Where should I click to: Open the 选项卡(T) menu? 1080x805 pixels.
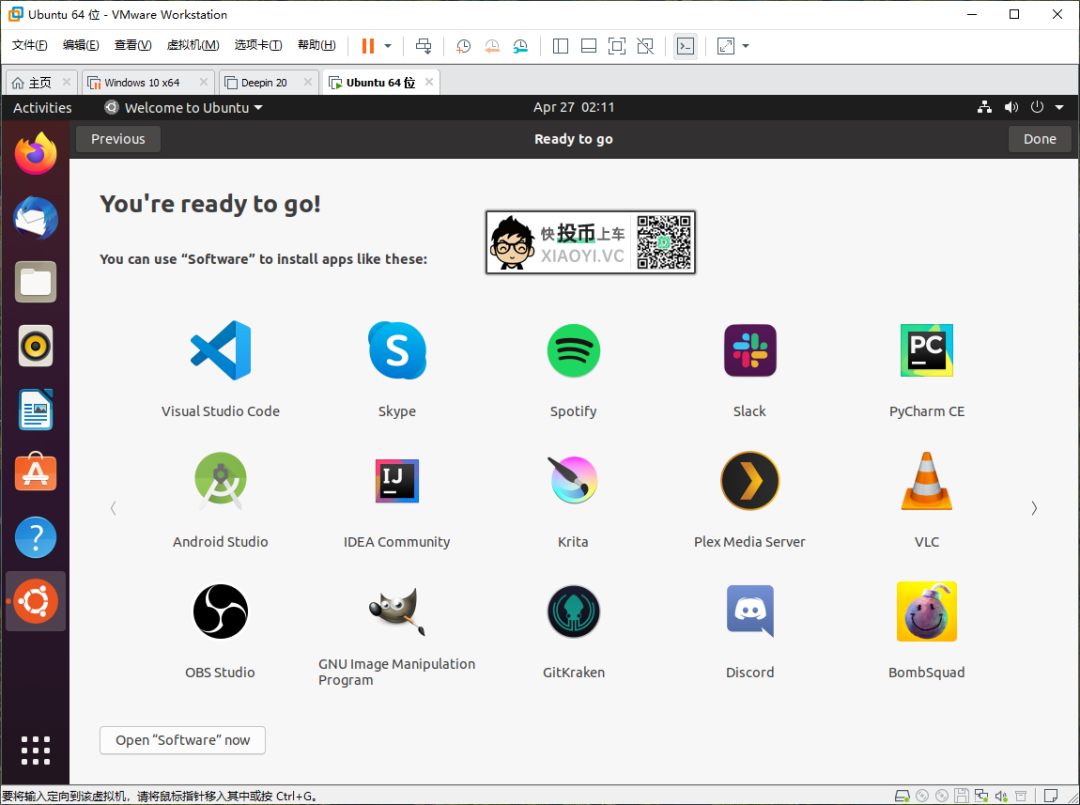(x=258, y=45)
